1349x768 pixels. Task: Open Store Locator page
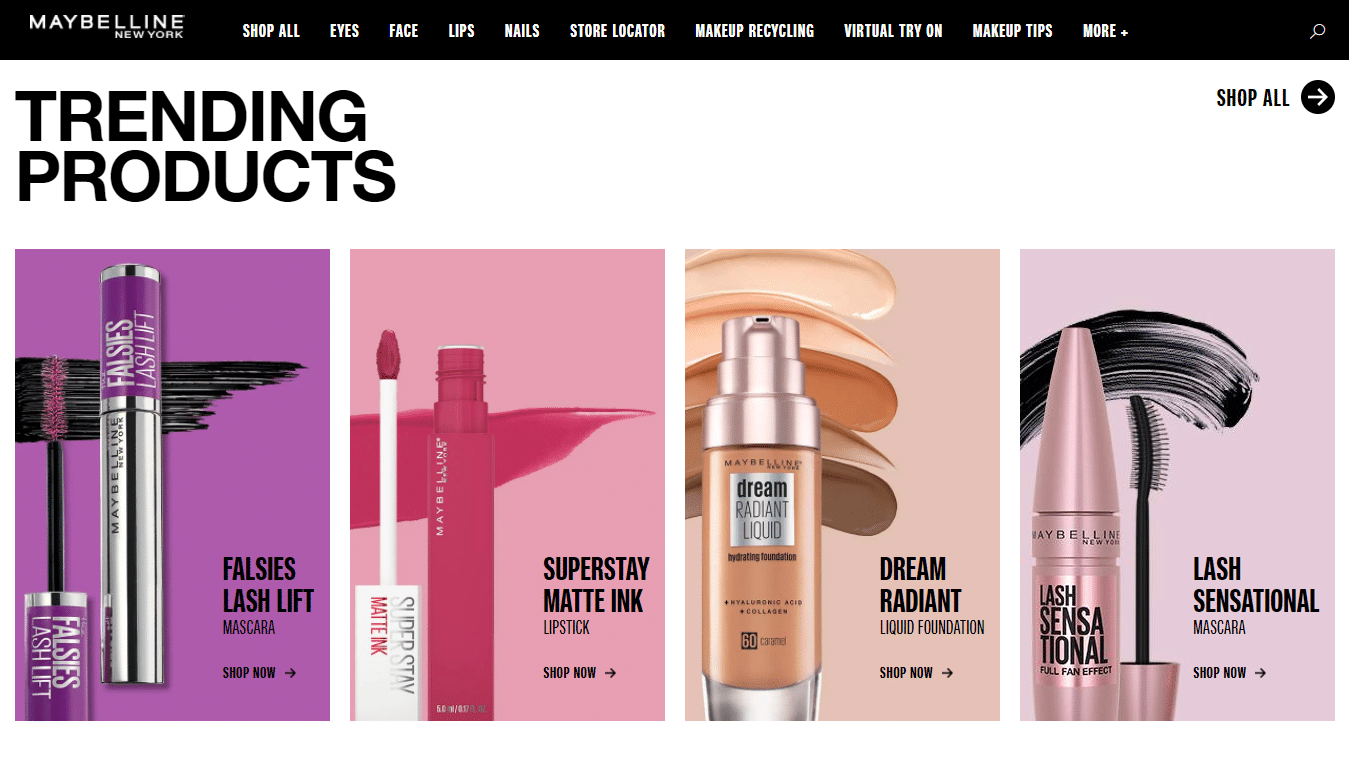[617, 31]
